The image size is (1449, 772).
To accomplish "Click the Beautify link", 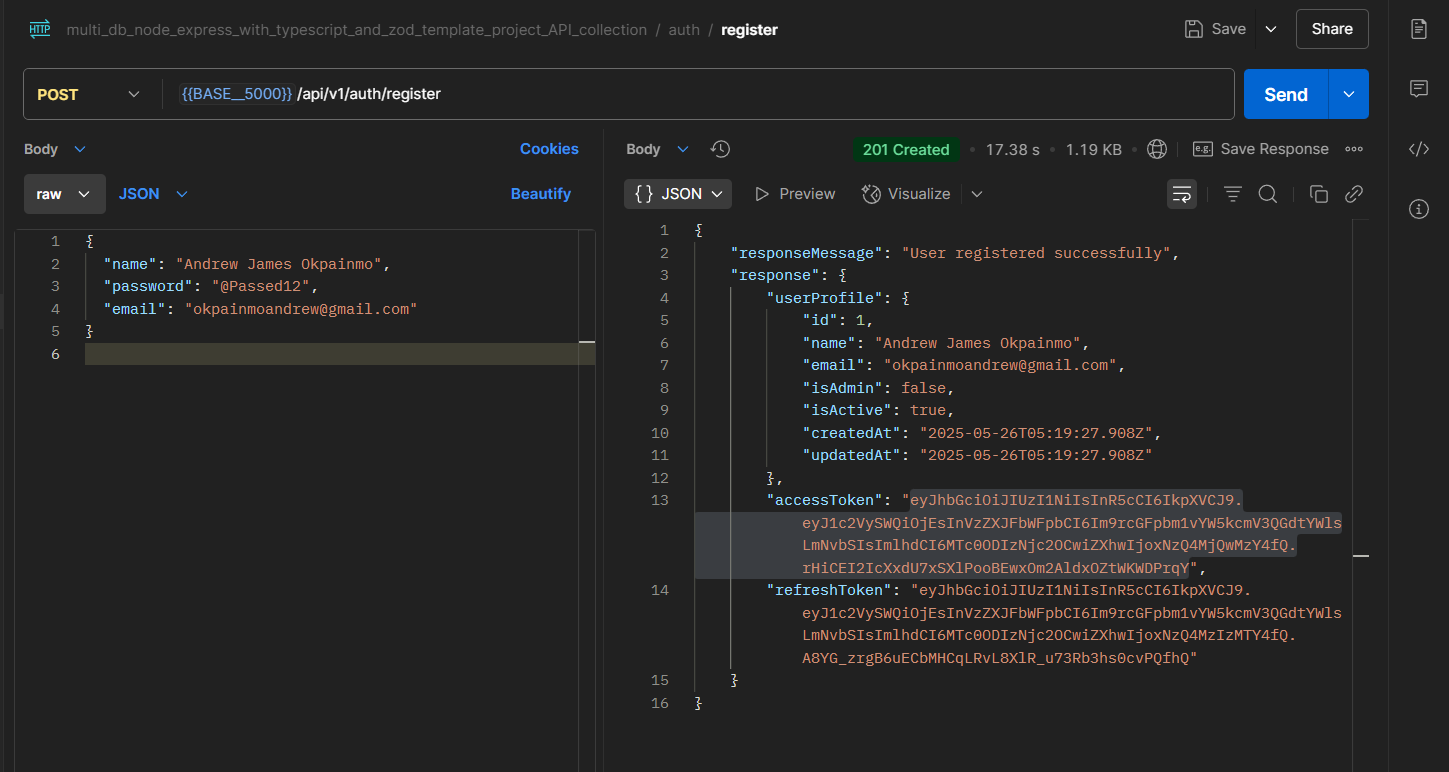I will click(540, 194).
